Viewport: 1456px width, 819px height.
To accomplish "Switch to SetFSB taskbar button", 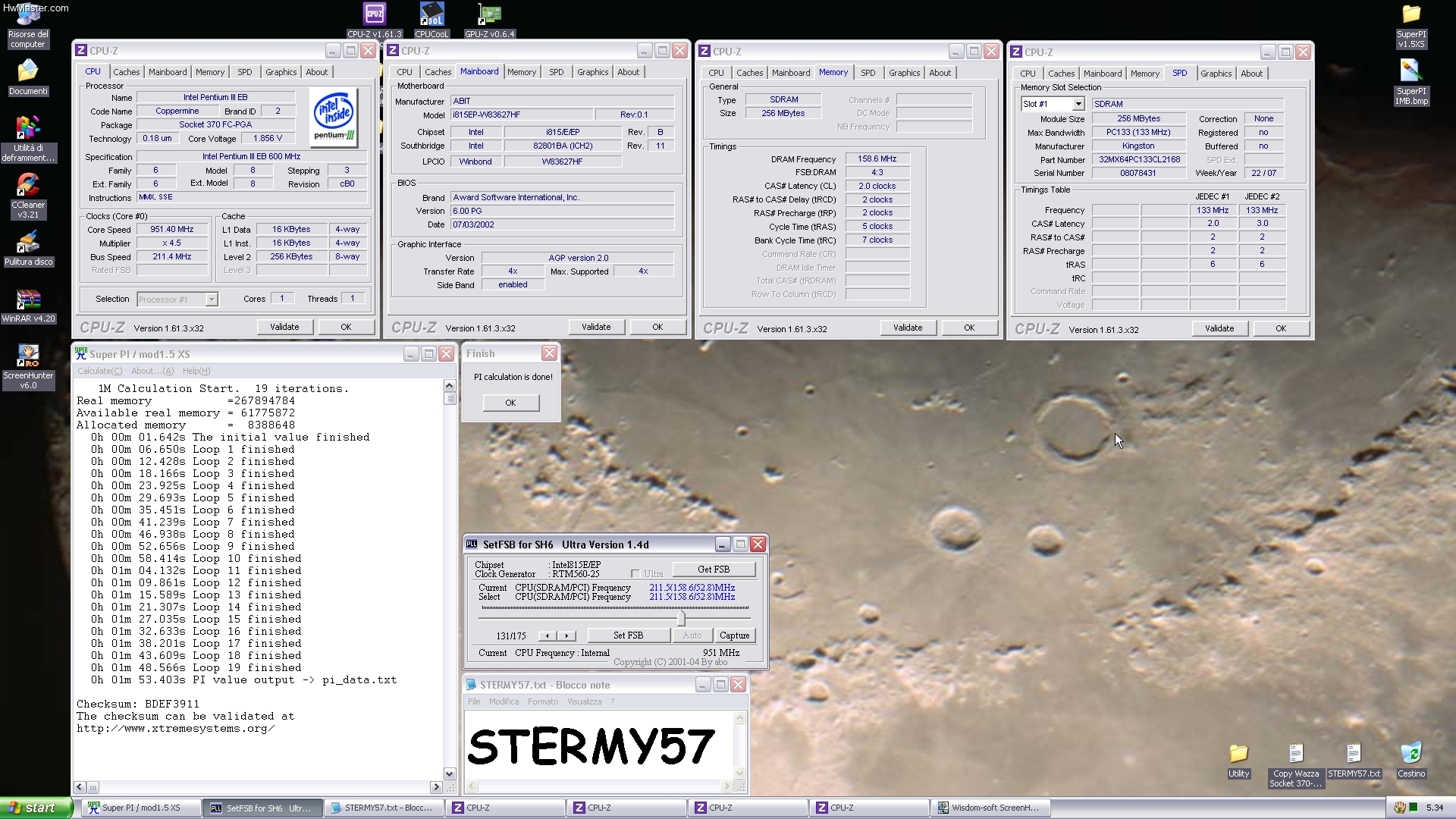I will [x=262, y=808].
